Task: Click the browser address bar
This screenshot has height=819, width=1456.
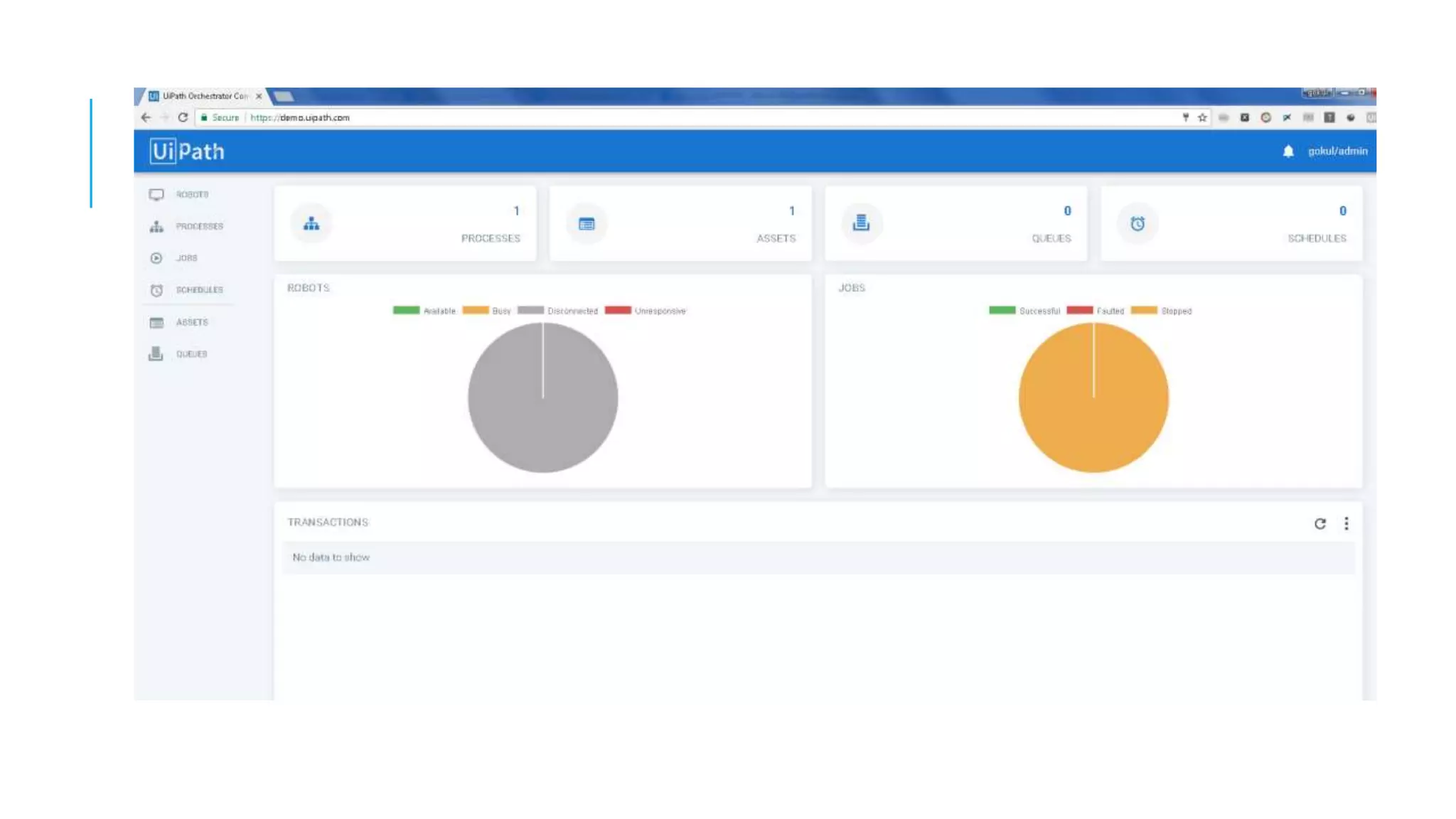Action: click(640, 117)
